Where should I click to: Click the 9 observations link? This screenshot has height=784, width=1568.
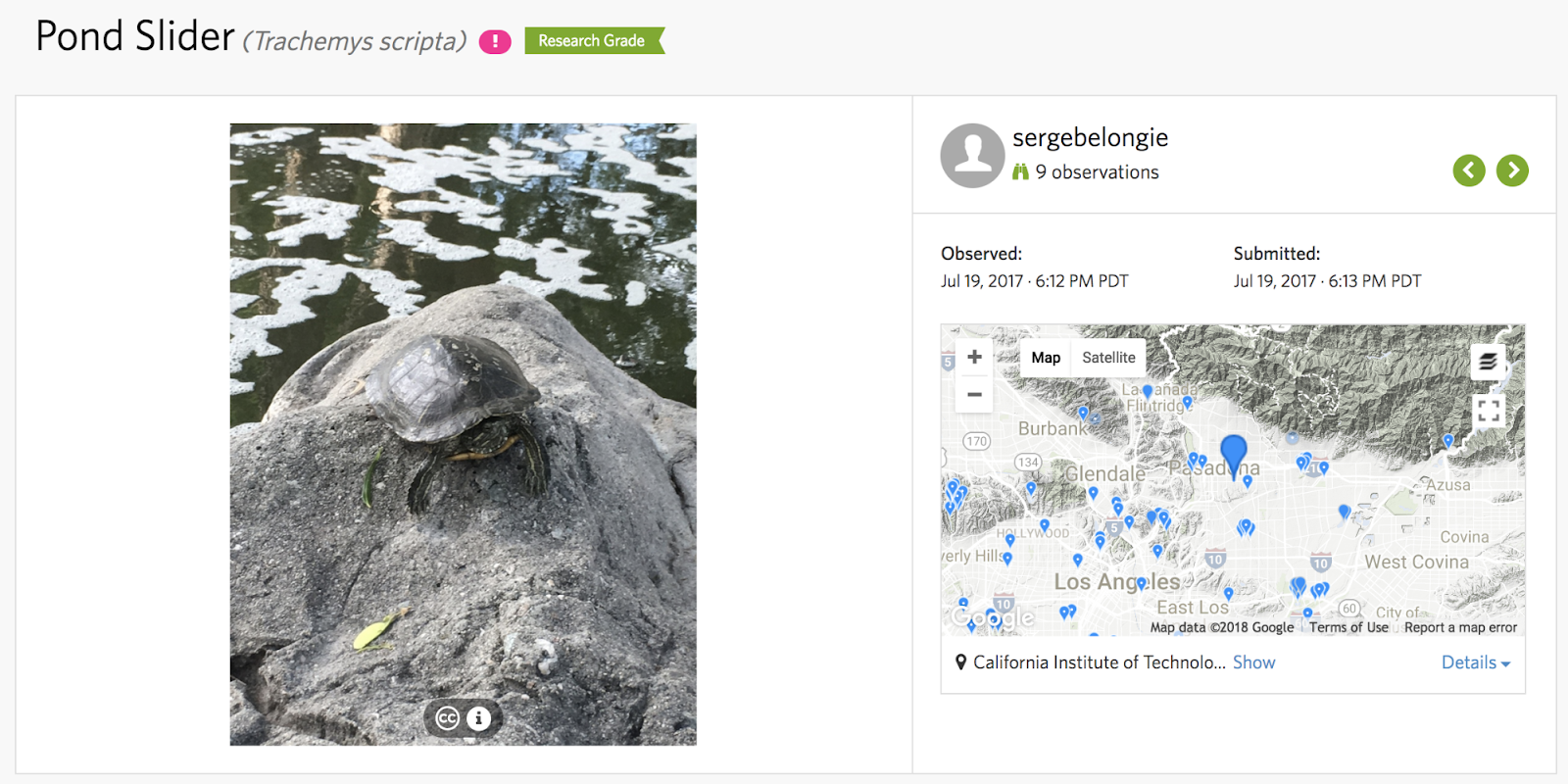coord(1096,172)
